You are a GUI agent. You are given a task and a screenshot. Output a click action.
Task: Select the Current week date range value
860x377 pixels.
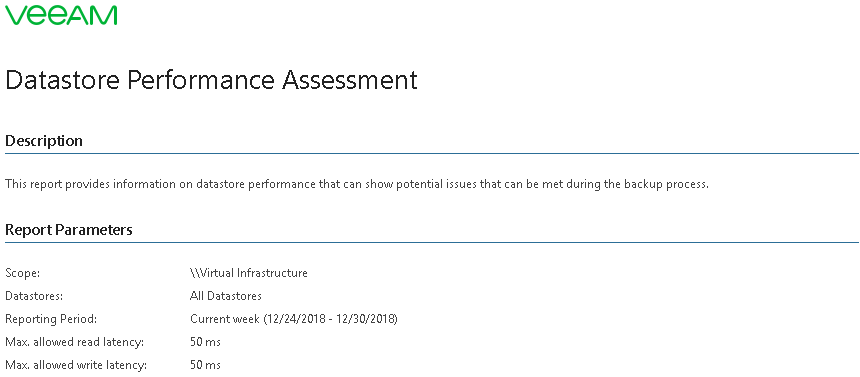(x=293, y=319)
